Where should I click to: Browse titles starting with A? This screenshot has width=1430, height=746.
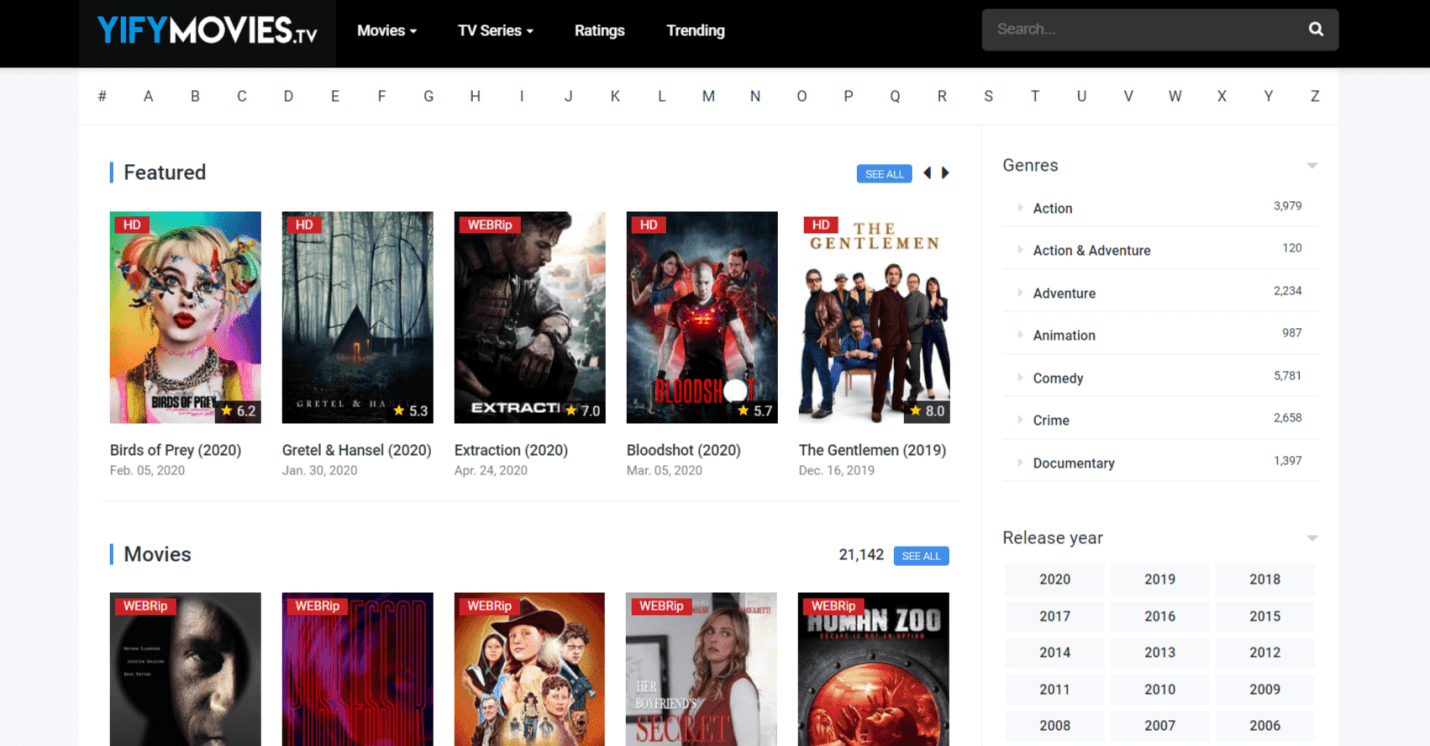[x=148, y=96]
